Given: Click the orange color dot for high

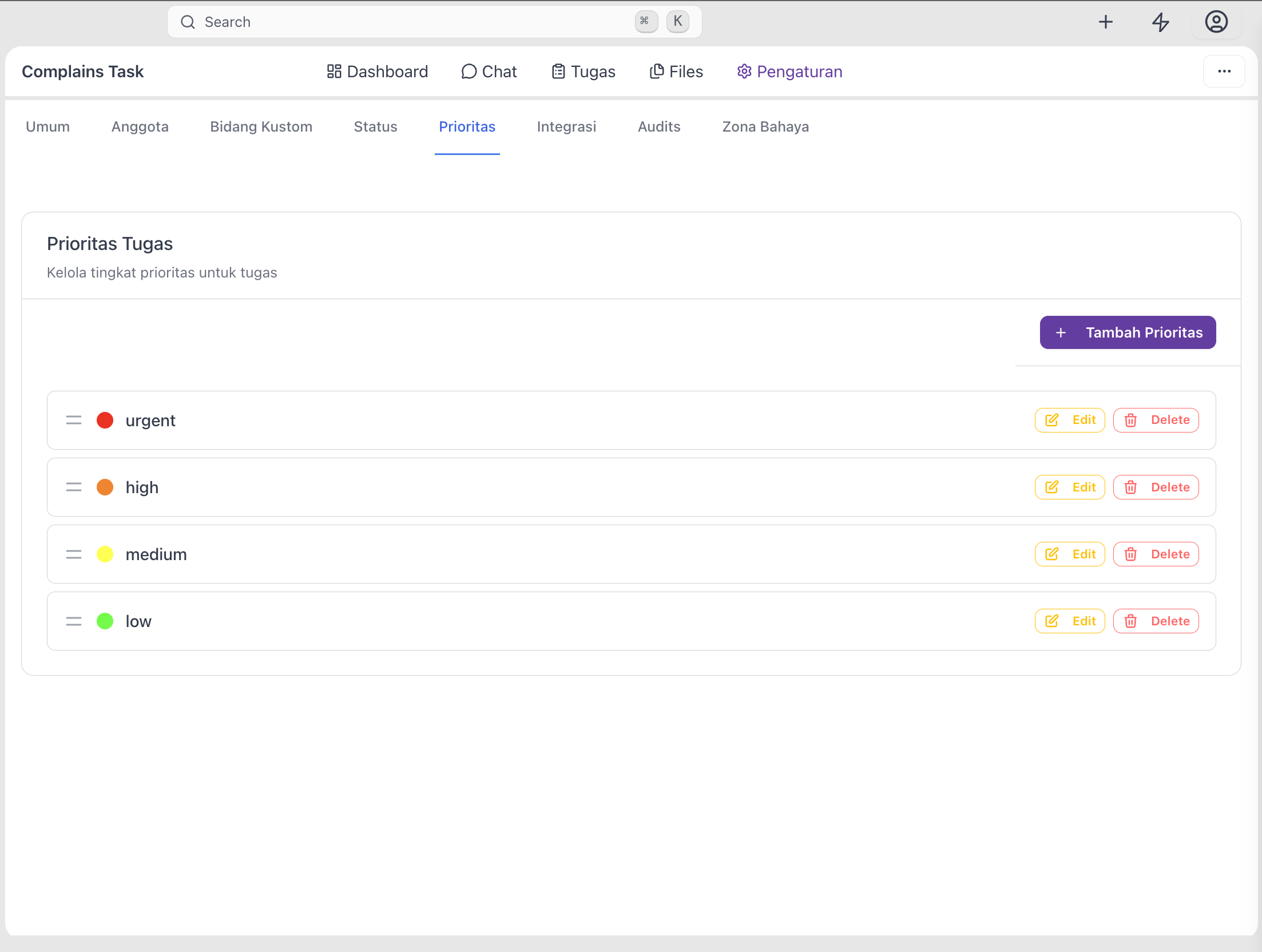Looking at the screenshot, I should point(105,487).
